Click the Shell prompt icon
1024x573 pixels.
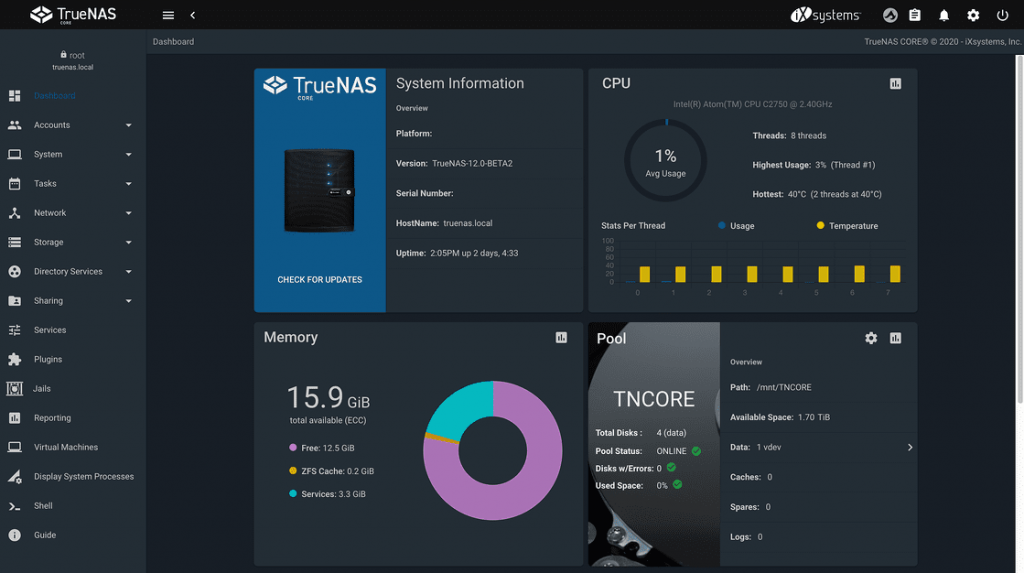point(14,506)
